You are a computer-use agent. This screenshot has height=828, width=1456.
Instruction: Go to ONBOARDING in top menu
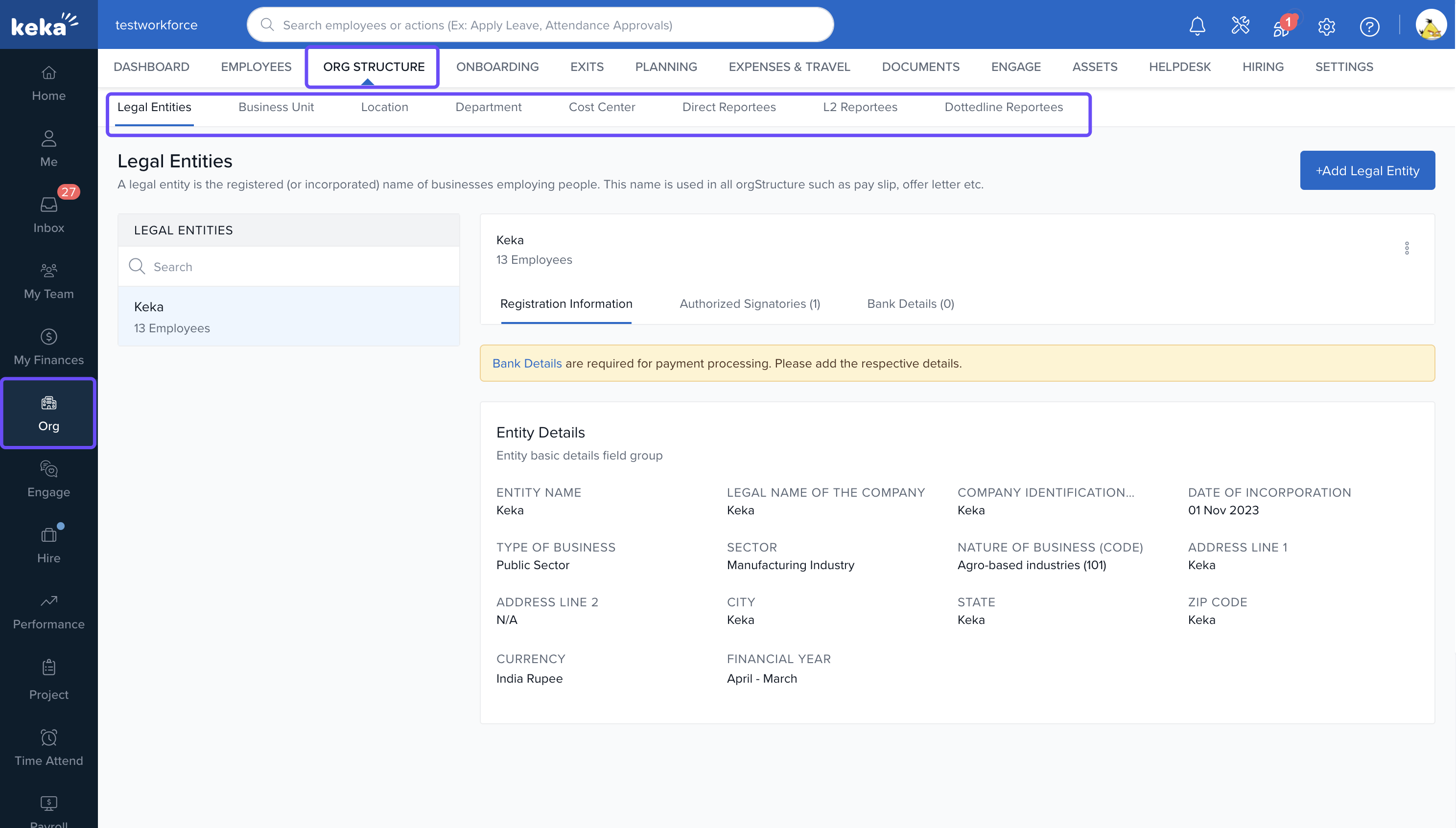[497, 67]
